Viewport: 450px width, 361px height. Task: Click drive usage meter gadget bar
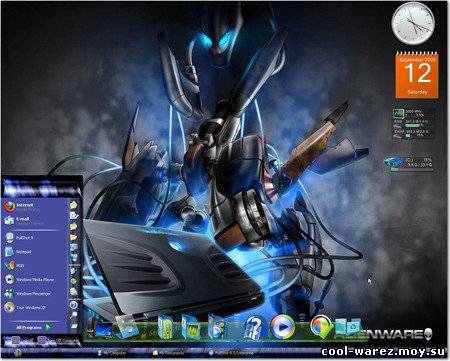pos(412,169)
